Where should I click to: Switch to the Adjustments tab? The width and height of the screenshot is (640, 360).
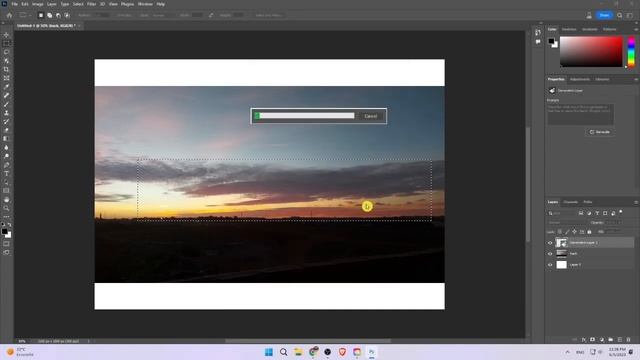[x=580, y=79]
